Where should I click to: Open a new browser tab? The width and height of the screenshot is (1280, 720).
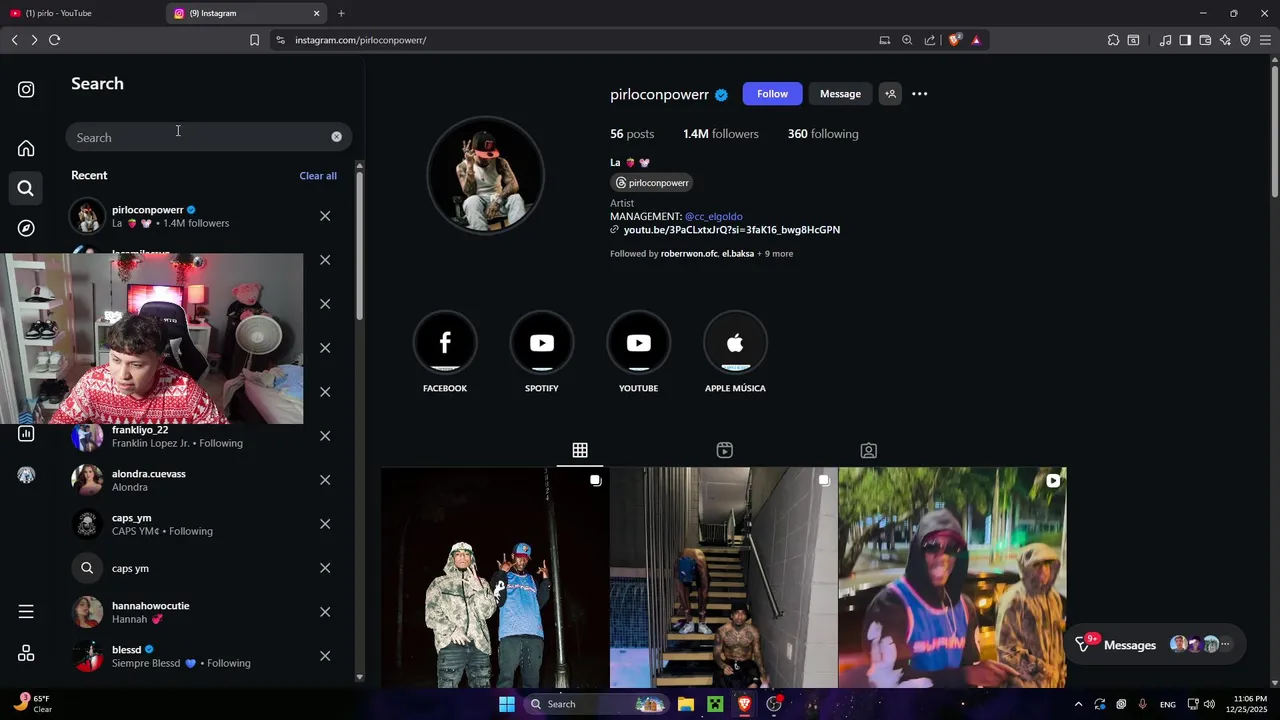341,13
